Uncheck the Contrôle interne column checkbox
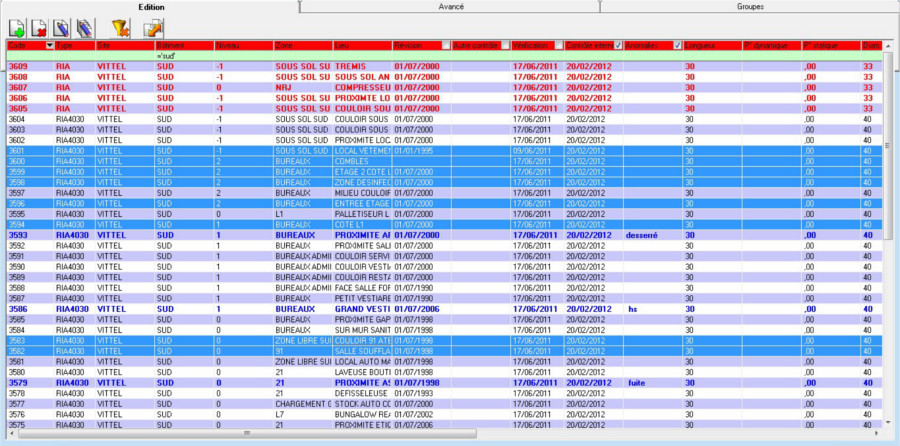 point(618,45)
